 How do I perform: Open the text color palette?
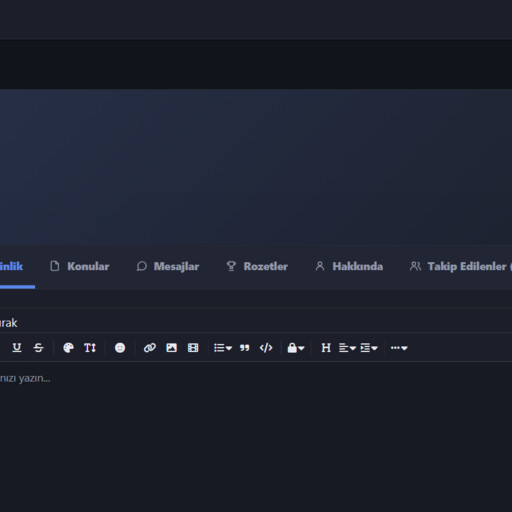pos(68,348)
